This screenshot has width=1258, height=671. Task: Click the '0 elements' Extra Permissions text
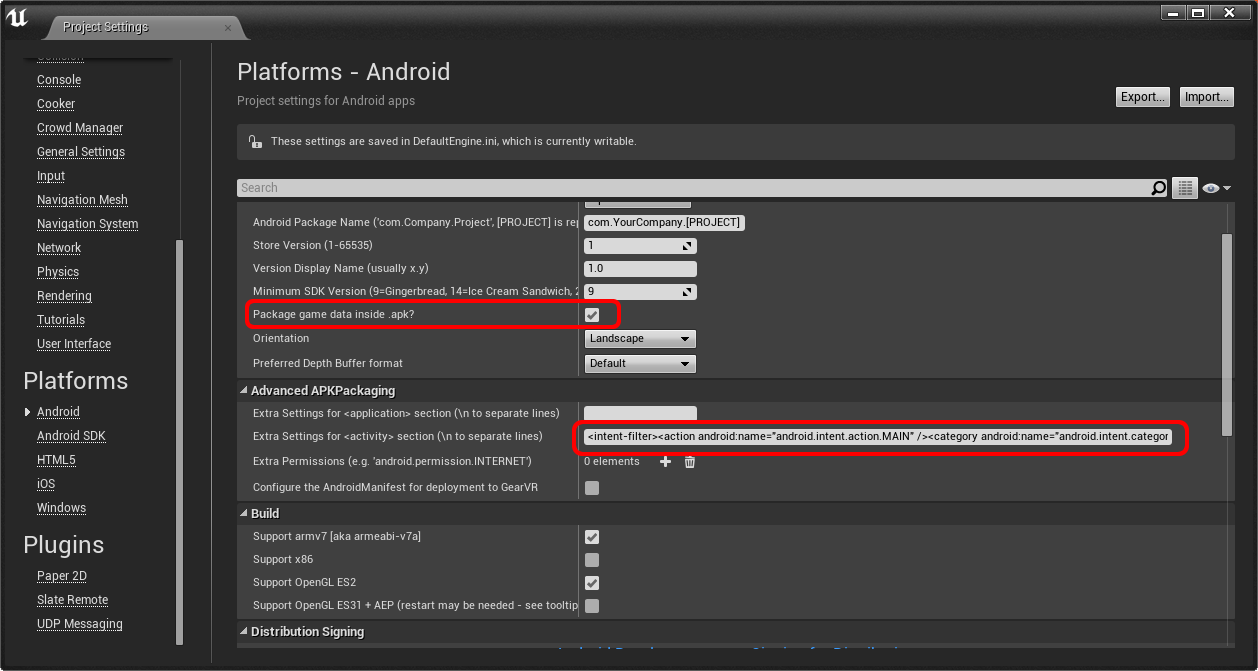(611, 461)
